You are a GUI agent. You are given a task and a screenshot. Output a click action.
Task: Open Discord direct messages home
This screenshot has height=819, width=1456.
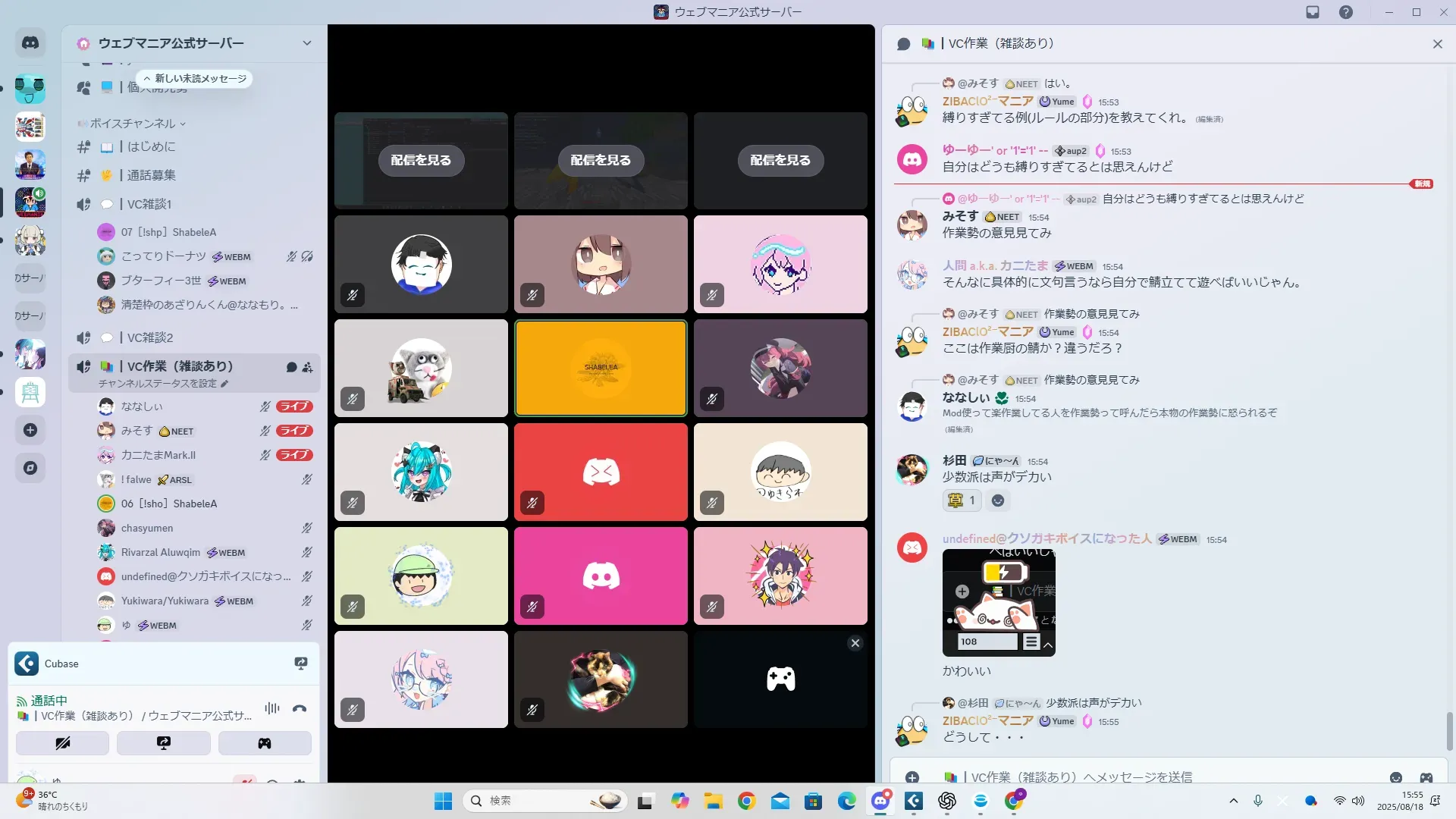[30, 43]
